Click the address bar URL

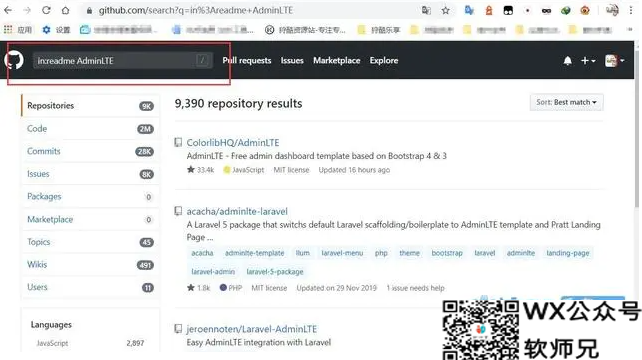pyautogui.click(x=196, y=10)
